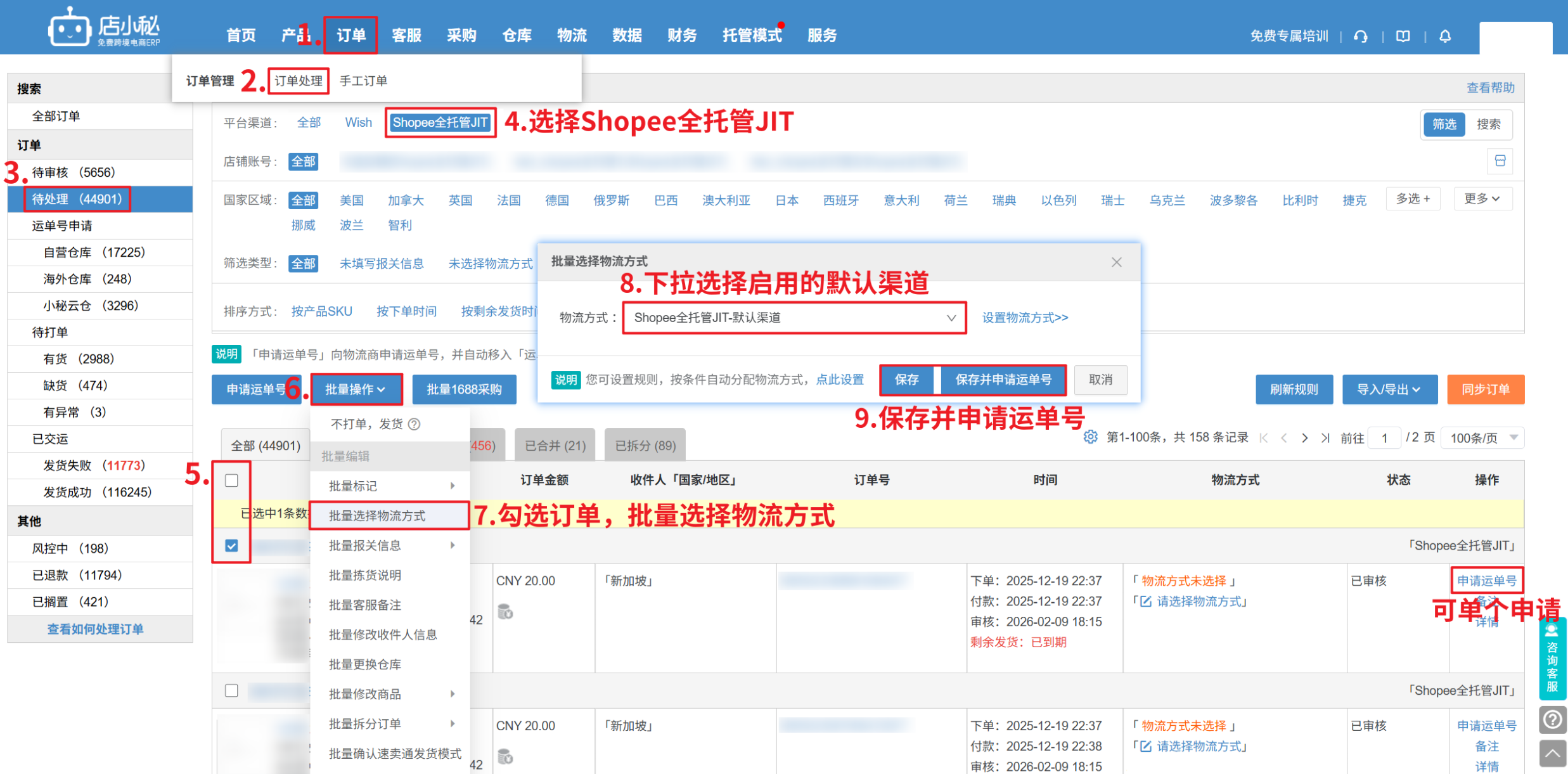Image resolution: width=1568 pixels, height=774 pixels.
Task: Select 批量选择物流方式 from the menu
Action: coord(378,516)
